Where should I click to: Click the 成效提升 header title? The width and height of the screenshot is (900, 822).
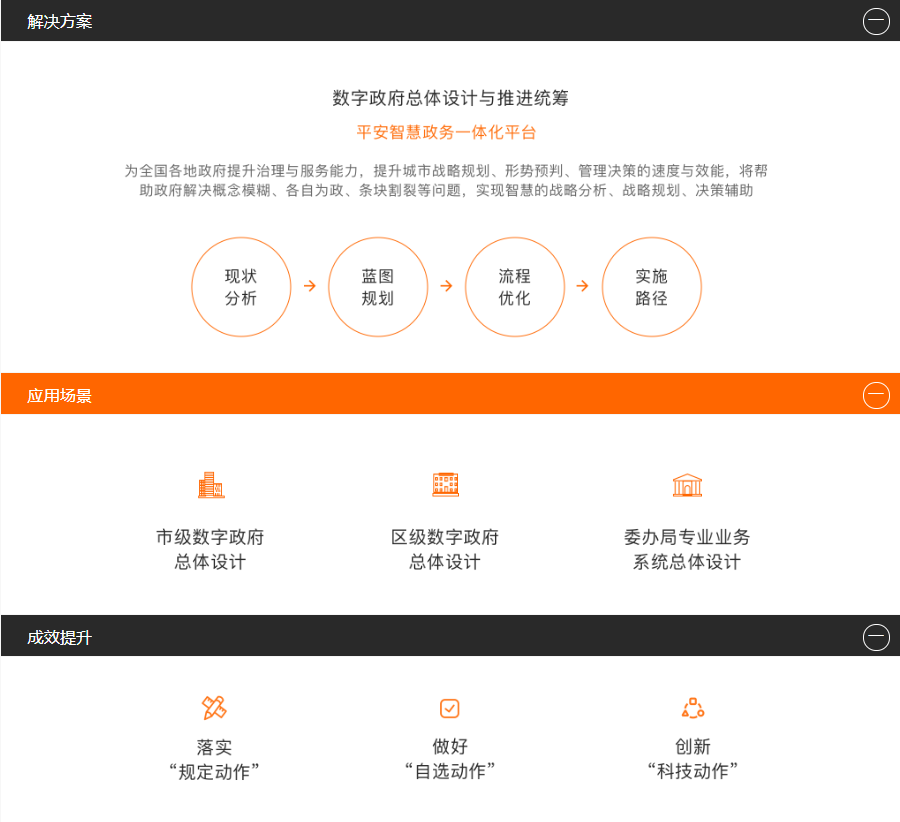[60, 637]
